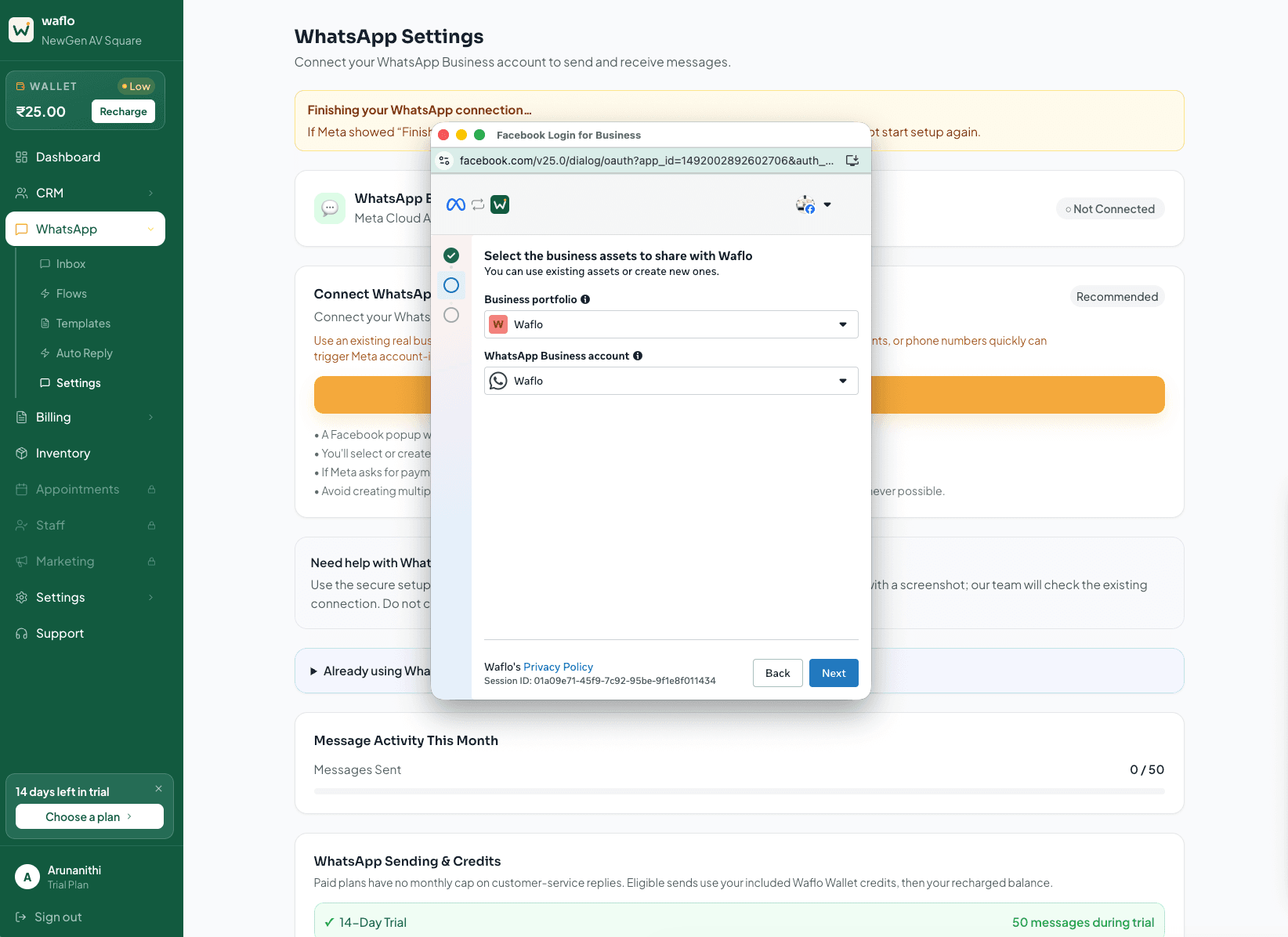This screenshot has width=1288, height=937.
Task: Click the Support headset icon
Action: (22, 633)
